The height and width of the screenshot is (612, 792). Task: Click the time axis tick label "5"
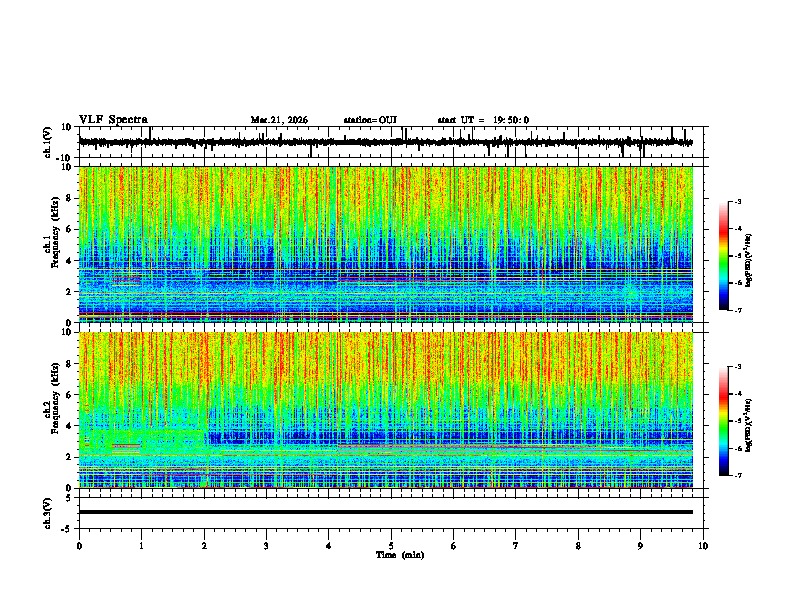(x=391, y=546)
